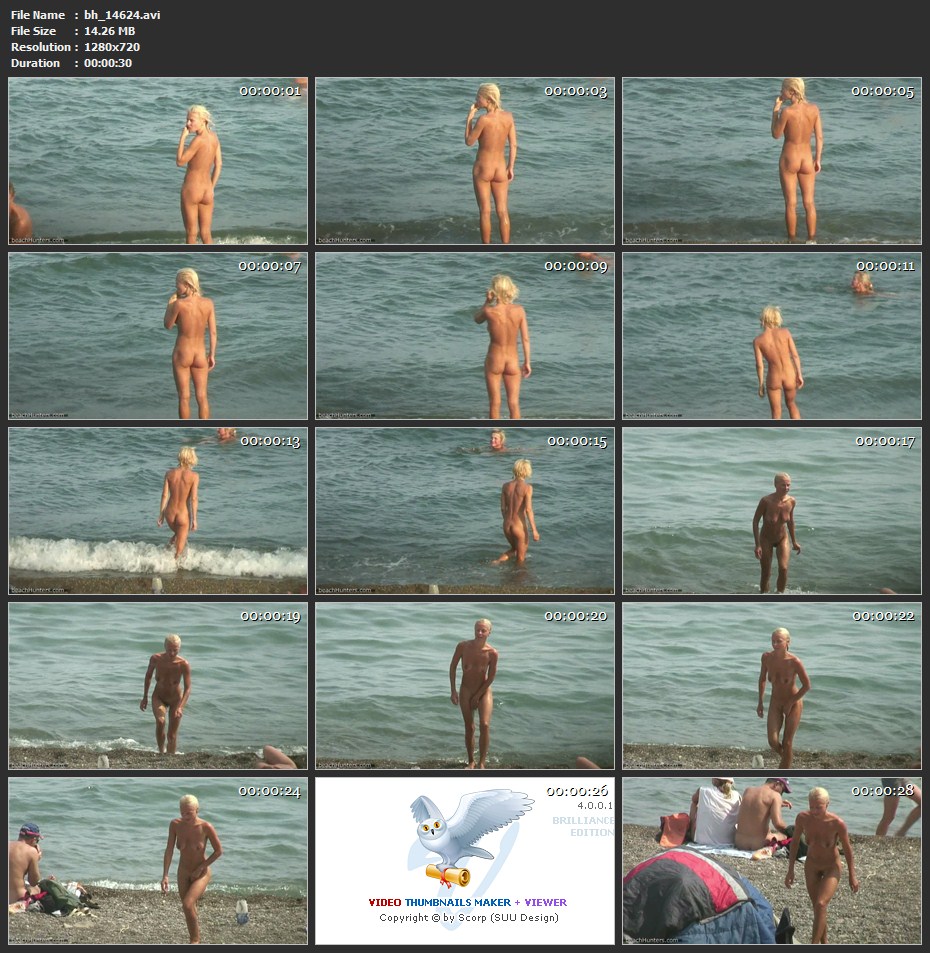Select the thumbnail frame at 00:00:20

pos(465,685)
